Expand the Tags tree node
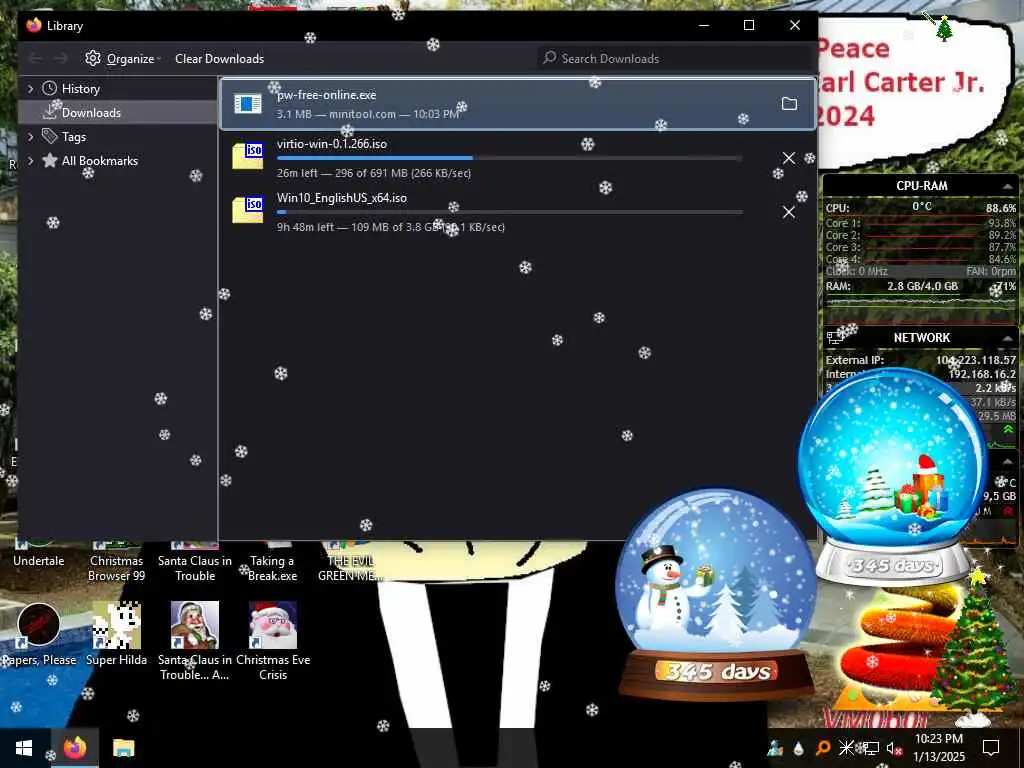The image size is (1024, 768). pos(30,136)
